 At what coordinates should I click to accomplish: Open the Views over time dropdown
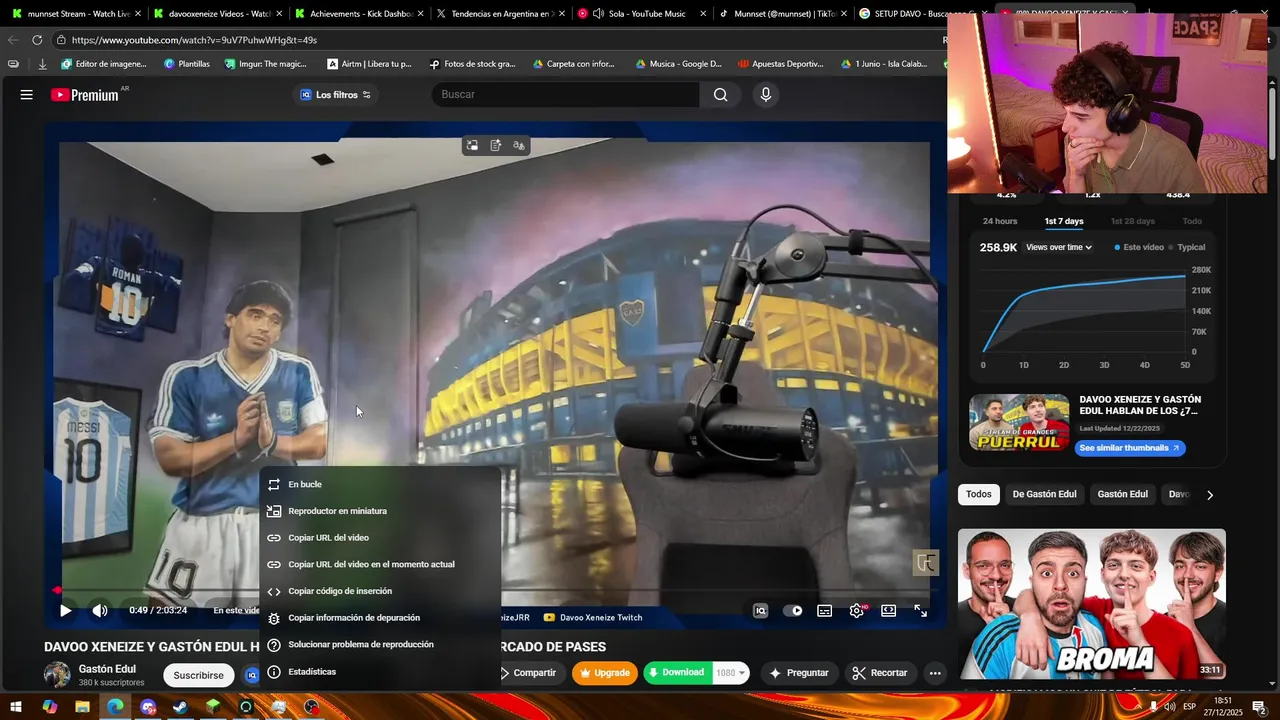point(1059,247)
